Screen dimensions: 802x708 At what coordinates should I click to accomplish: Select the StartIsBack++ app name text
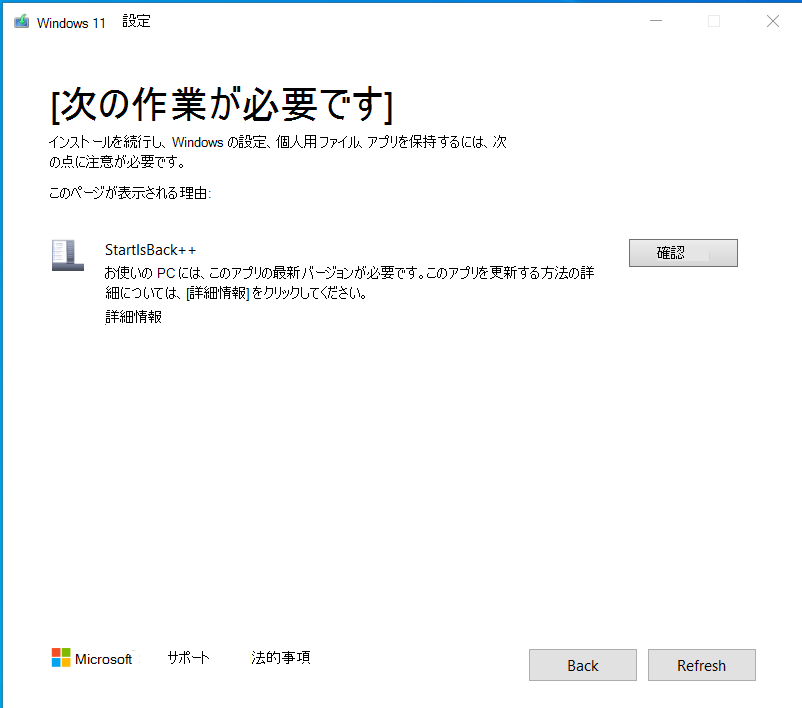click(x=150, y=250)
